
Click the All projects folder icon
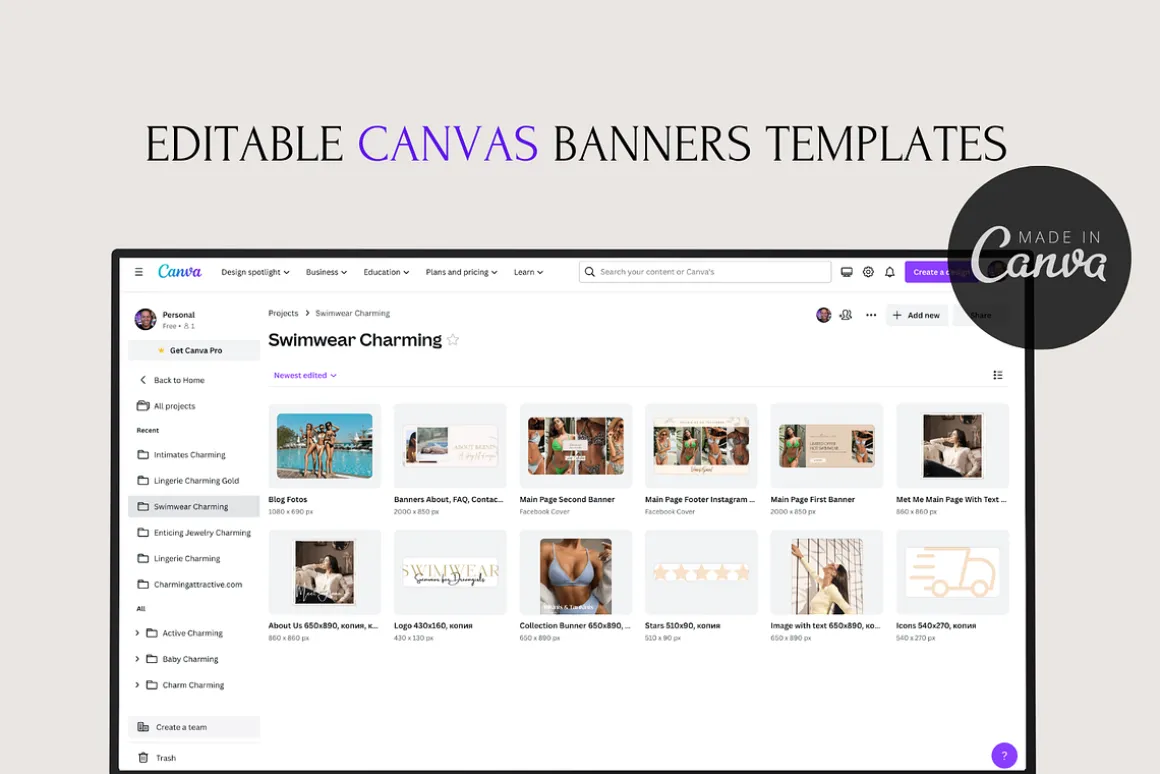(143, 405)
